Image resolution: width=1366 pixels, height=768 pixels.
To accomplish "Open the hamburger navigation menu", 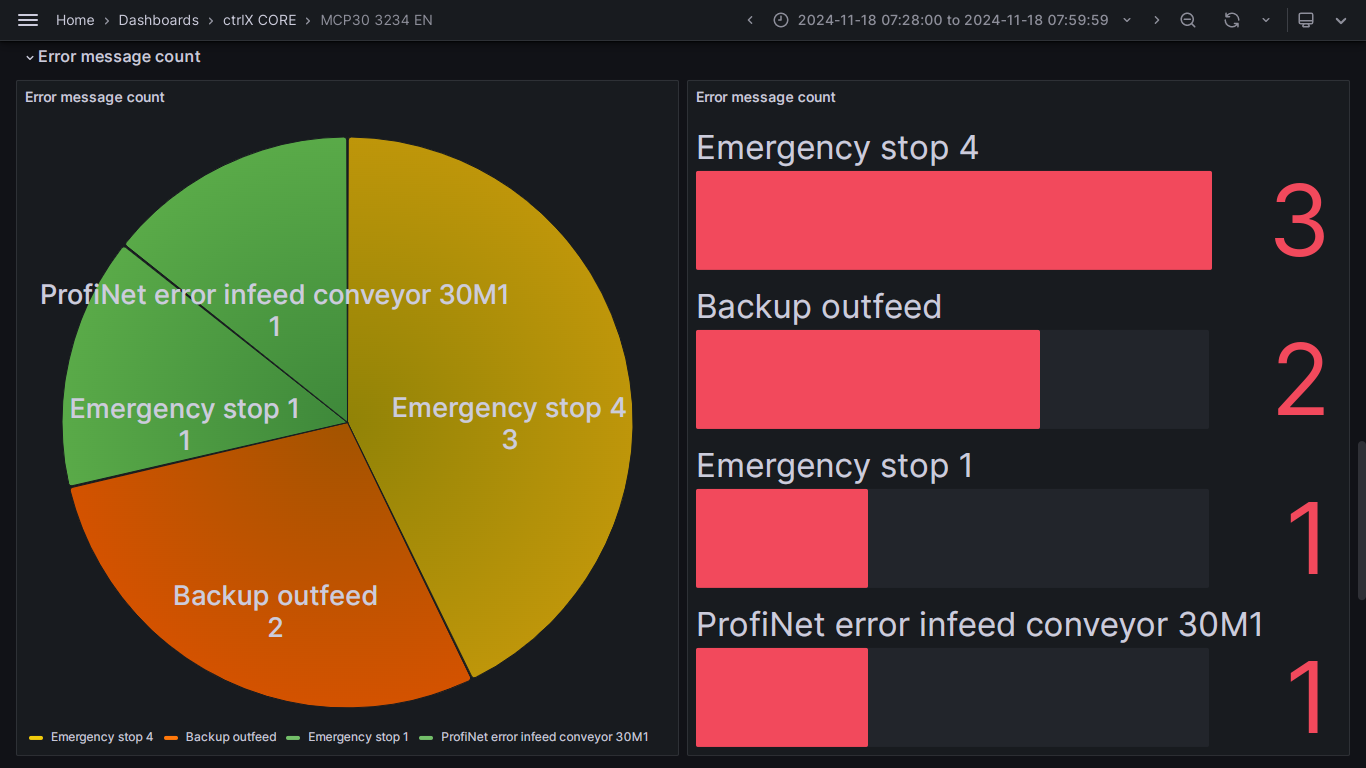I will tap(28, 20).
